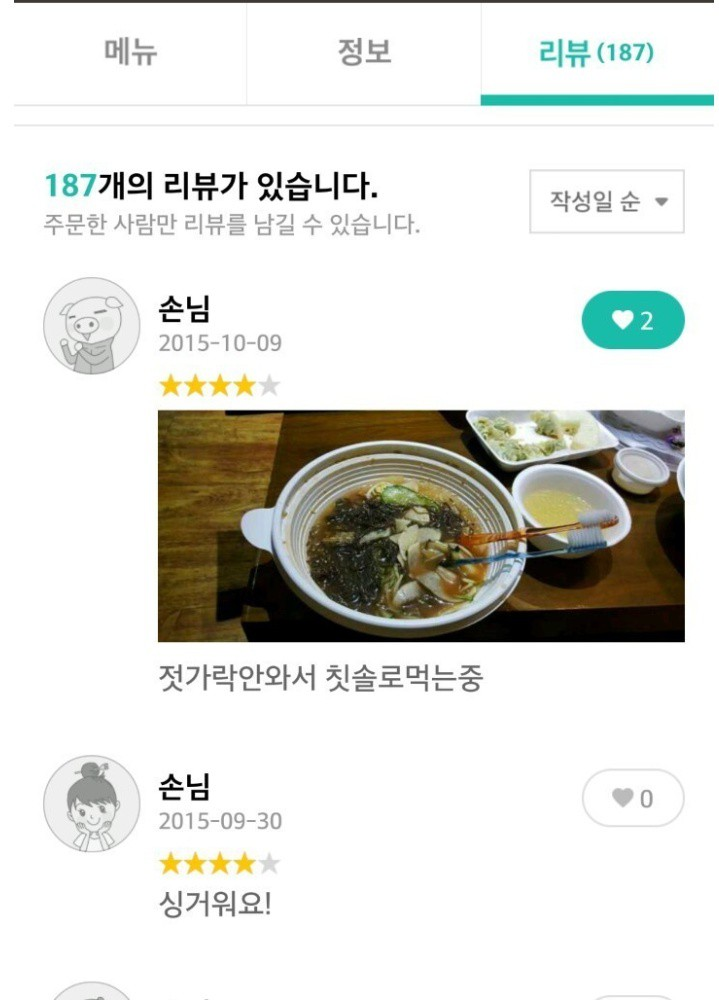Screen dimensions: 719x1000
Task: Click the star rating of the 2015-09-30 review
Action: pyautogui.click(x=219, y=863)
